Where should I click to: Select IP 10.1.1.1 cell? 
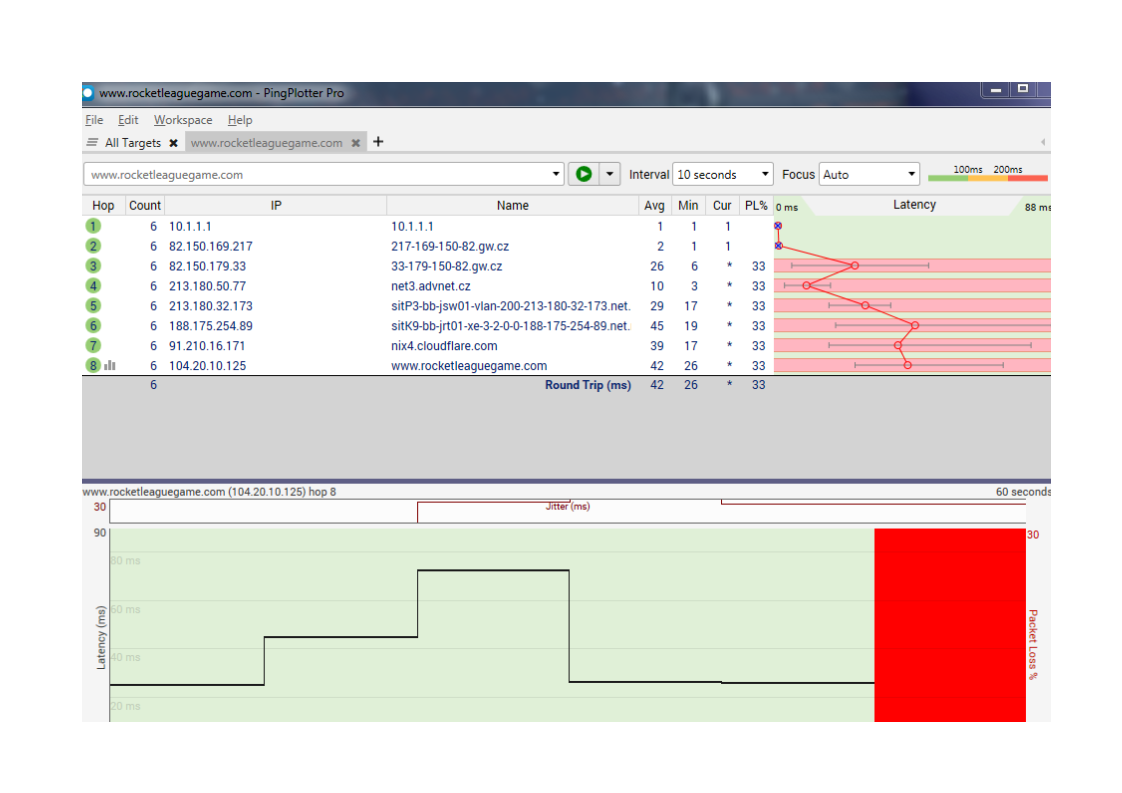(190, 226)
